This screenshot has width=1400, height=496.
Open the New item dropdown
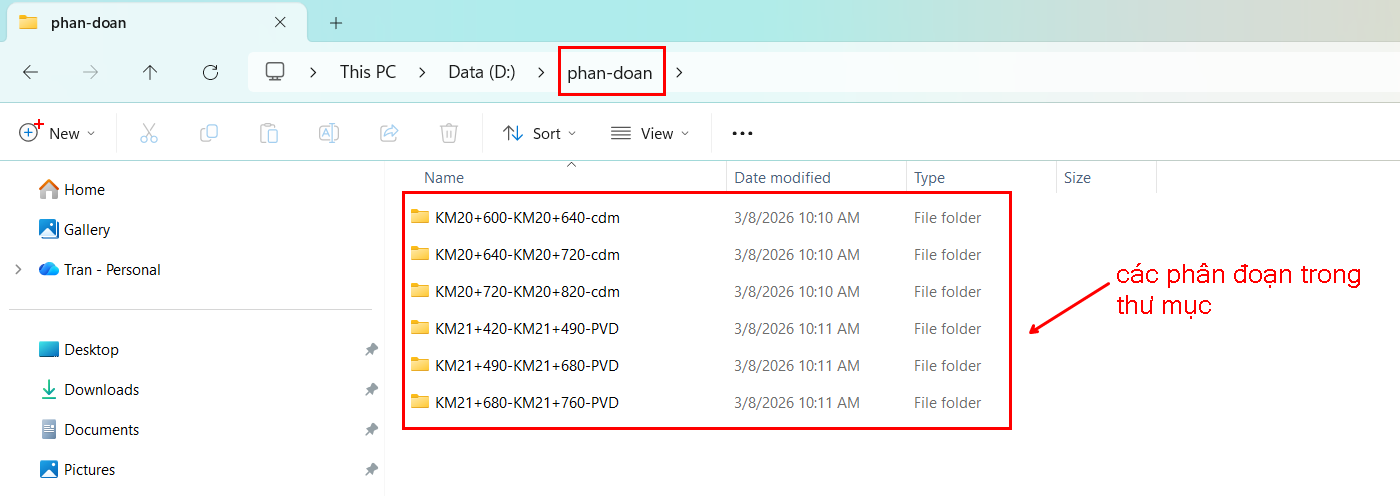pyautogui.click(x=58, y=133)
